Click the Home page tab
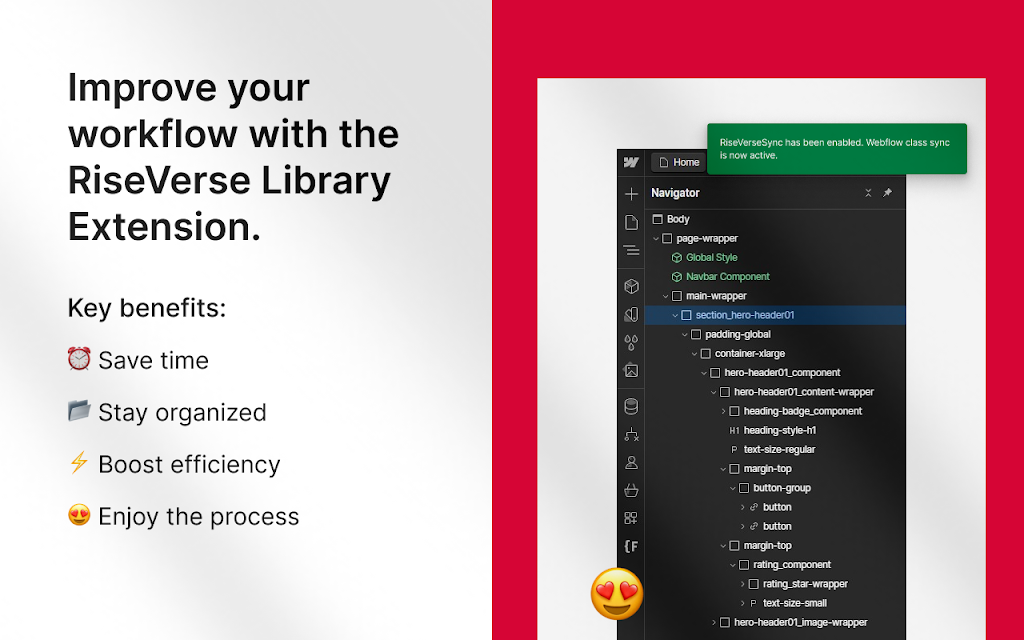Image resolution: width=1024 pixels, height=640 pixels. (x=679, y=162)
